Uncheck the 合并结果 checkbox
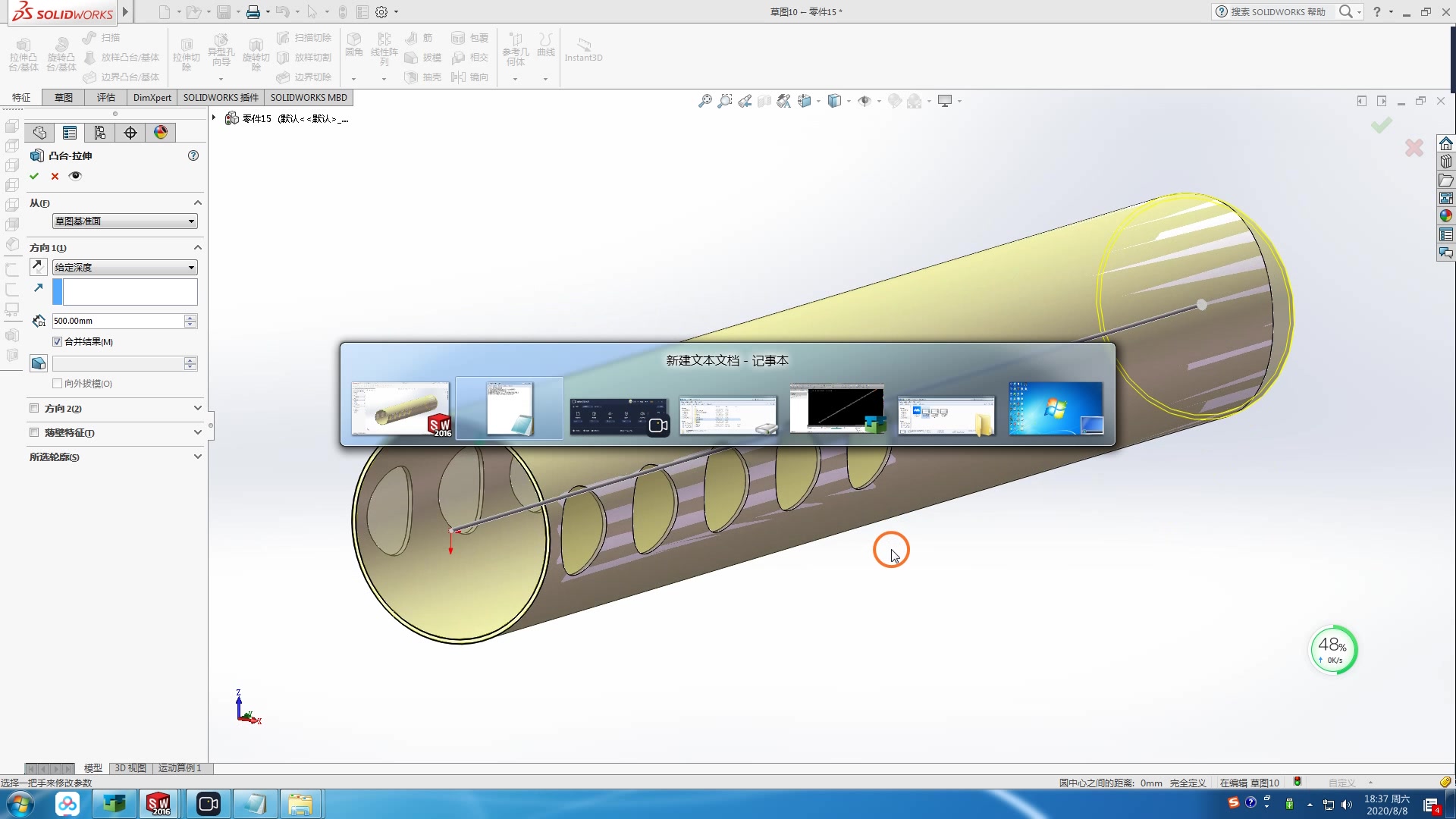This screenshot has height=819, width=1456. pos(58,342)
